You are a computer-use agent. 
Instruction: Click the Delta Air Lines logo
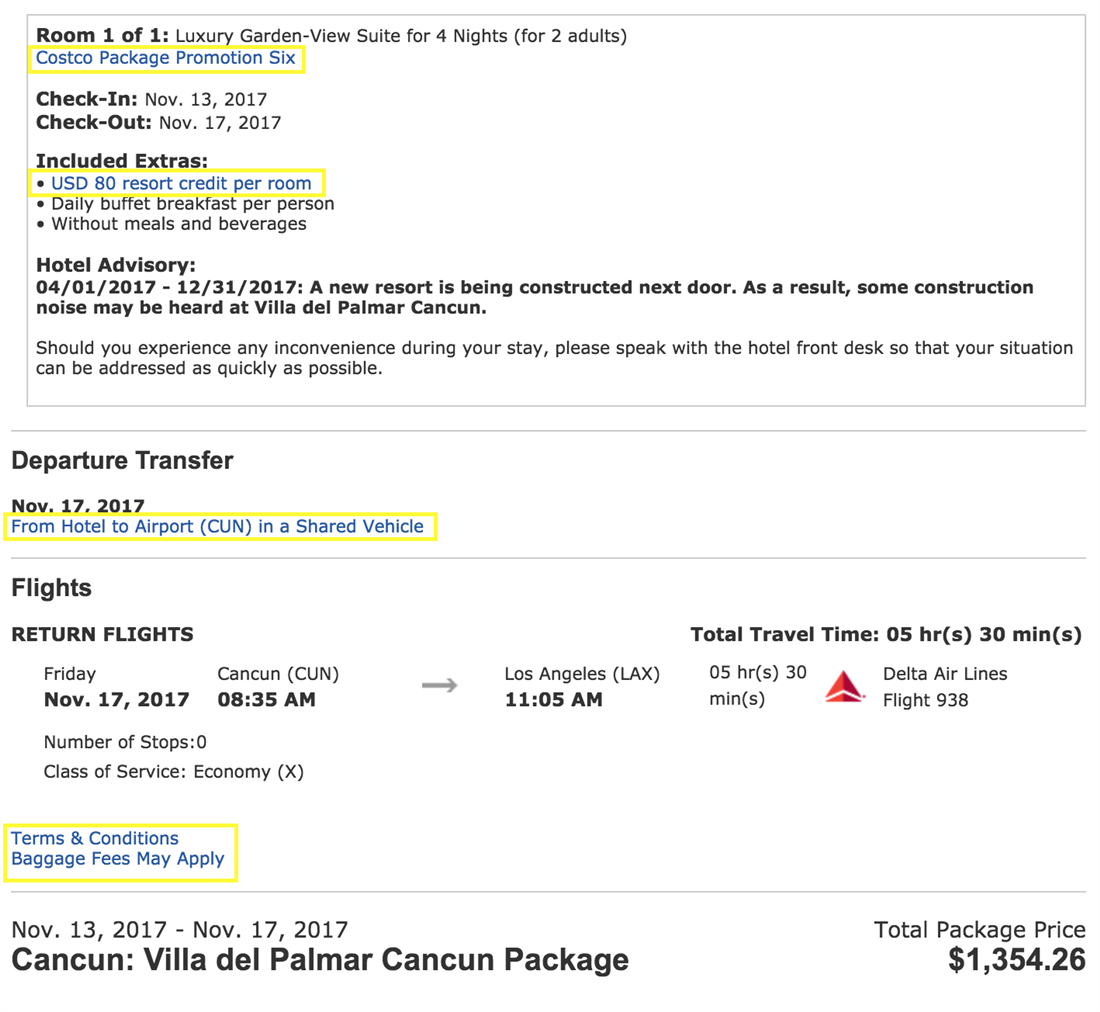[x=844, y=687]
